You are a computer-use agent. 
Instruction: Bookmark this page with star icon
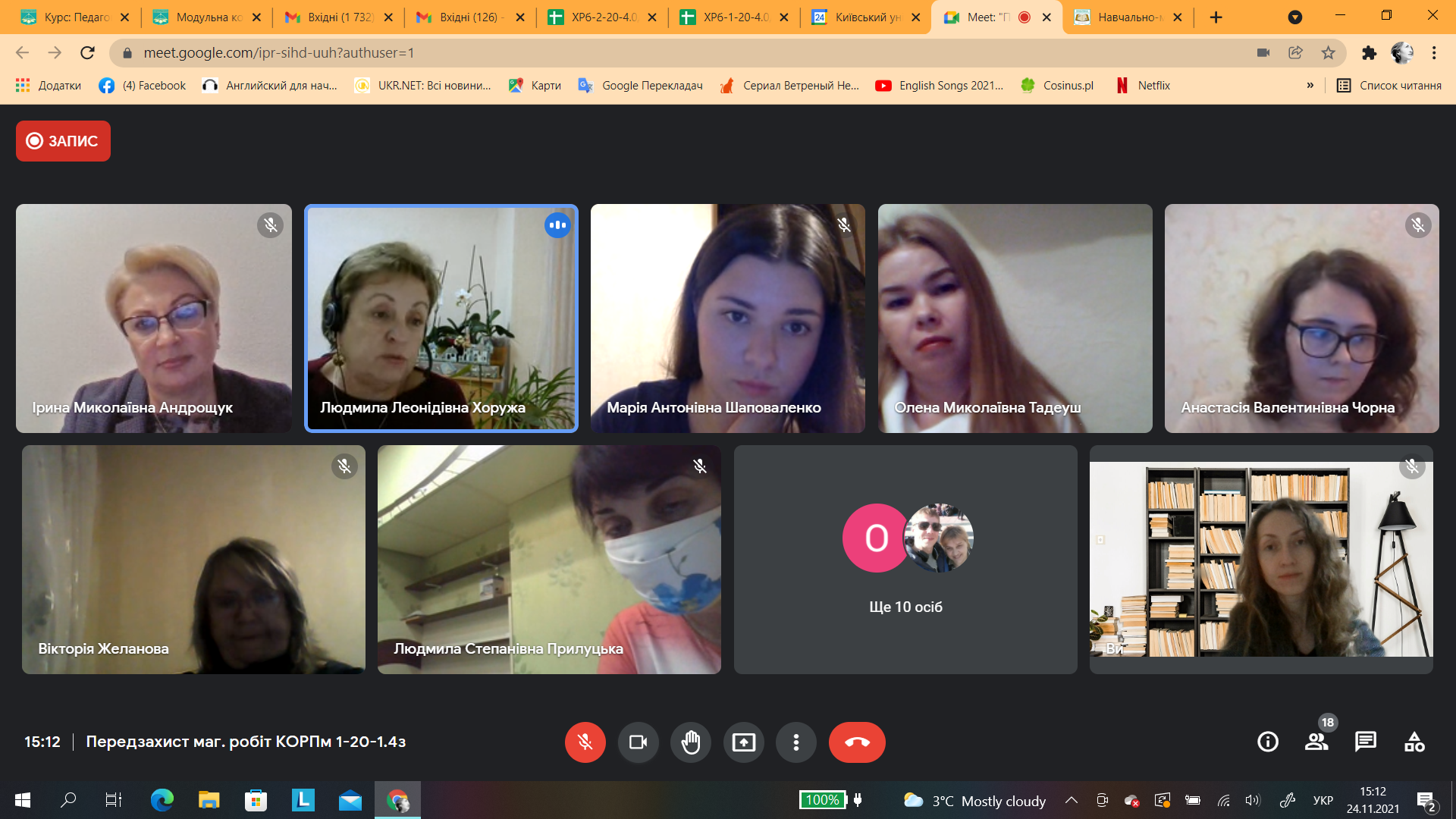pyautogui.click(x=1328, y=52)
